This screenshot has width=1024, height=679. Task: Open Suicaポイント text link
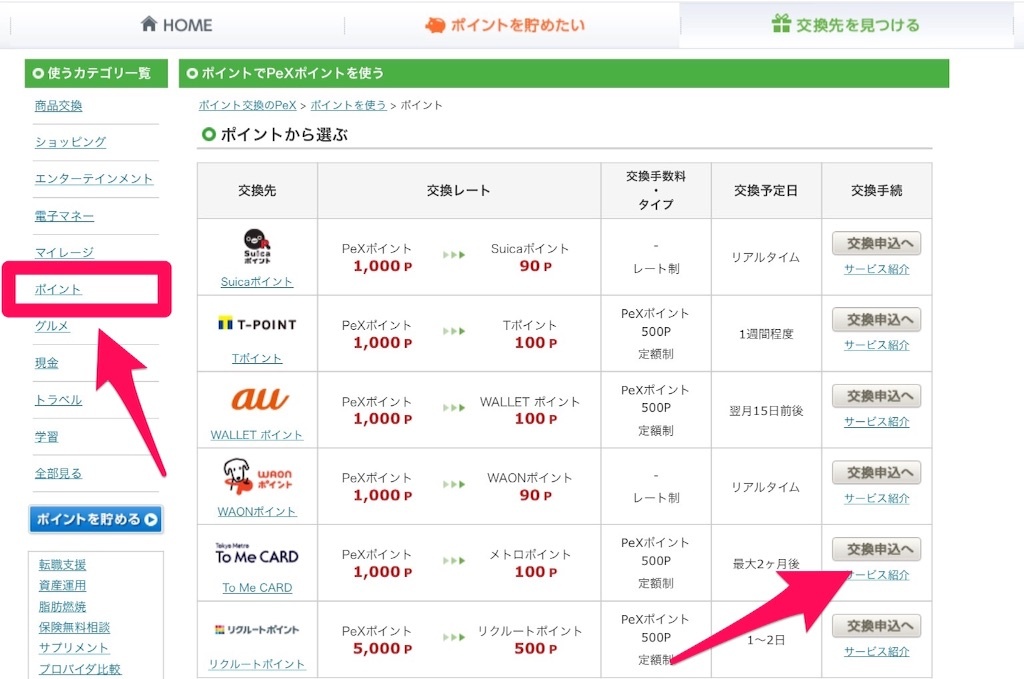coord(257,282)
